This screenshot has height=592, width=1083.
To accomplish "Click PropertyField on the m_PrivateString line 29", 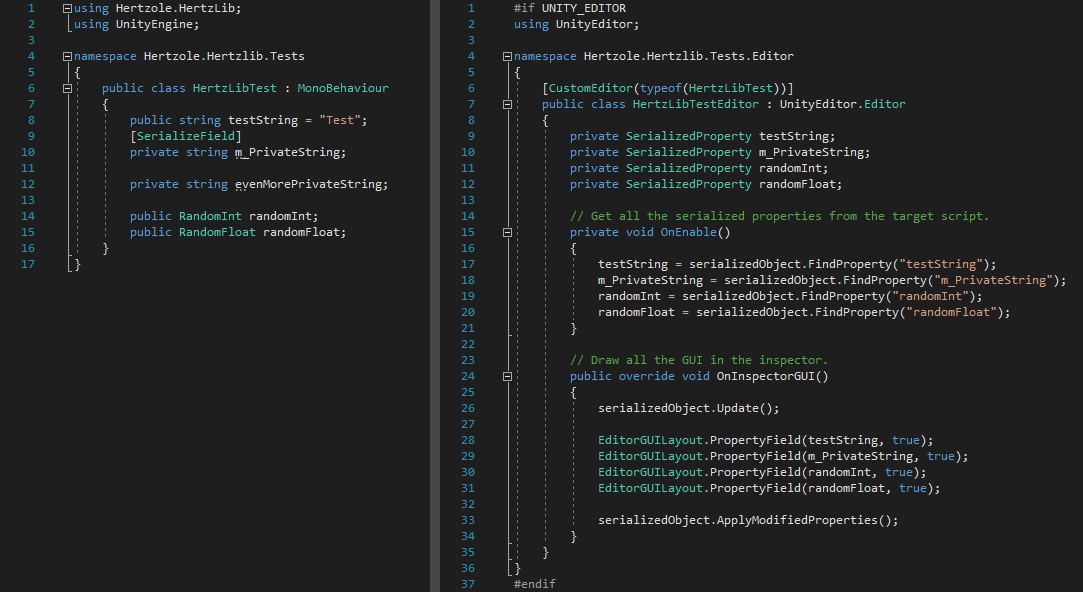I will tap(755, 456).
